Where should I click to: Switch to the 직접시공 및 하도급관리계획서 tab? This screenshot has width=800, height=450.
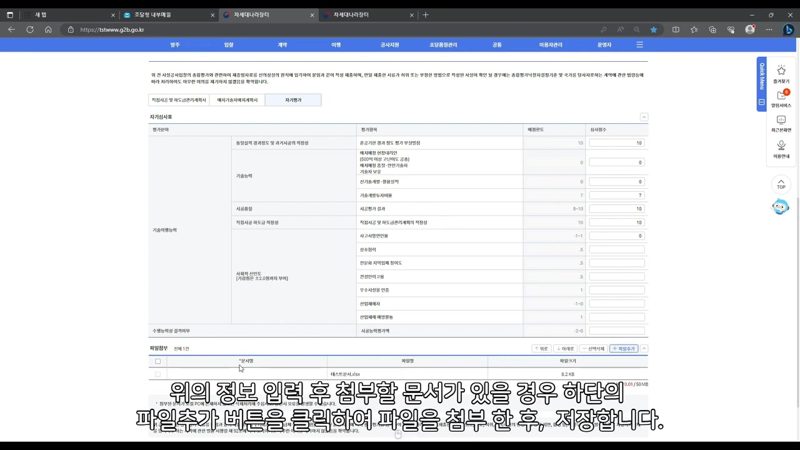click(x=179, y=100)
